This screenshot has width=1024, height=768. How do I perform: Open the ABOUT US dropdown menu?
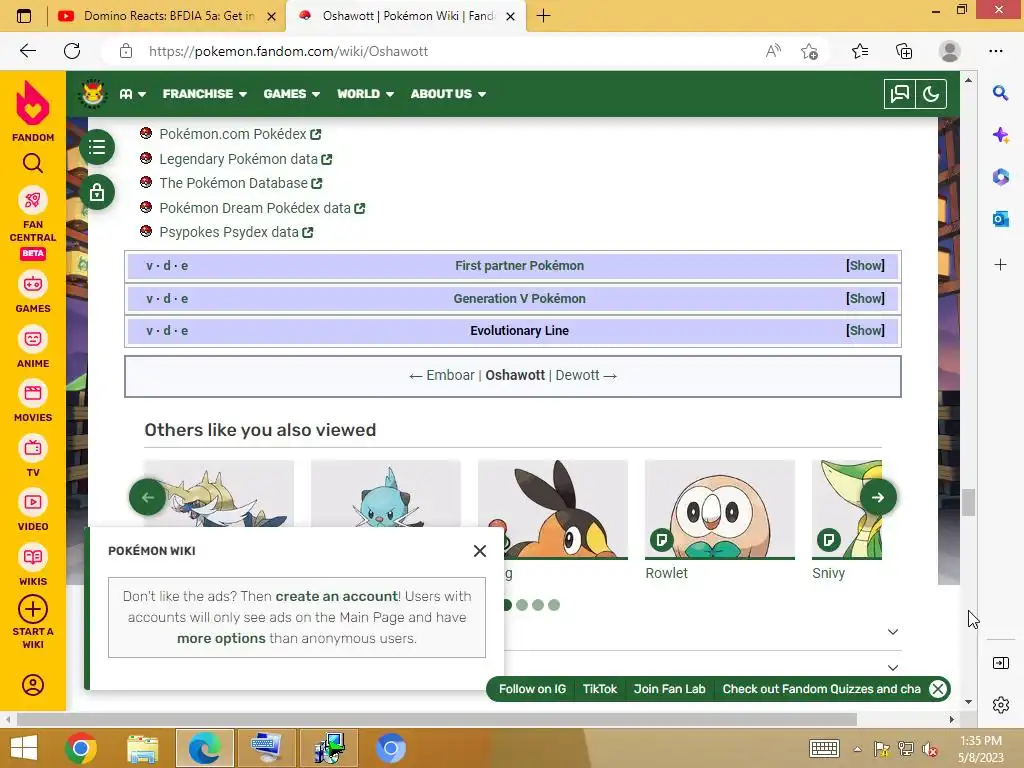(449, 94)
